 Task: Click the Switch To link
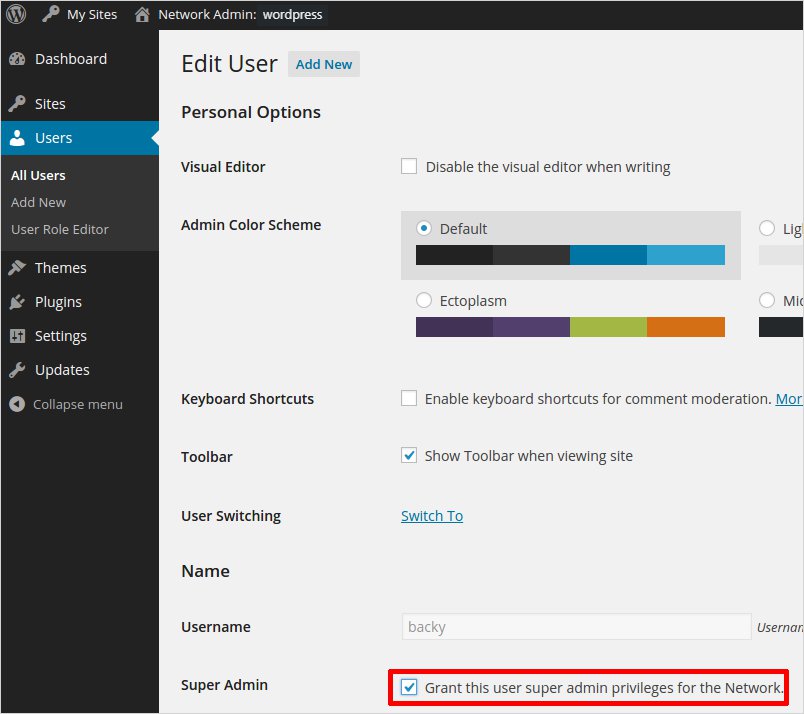click(x=432, y=516)
